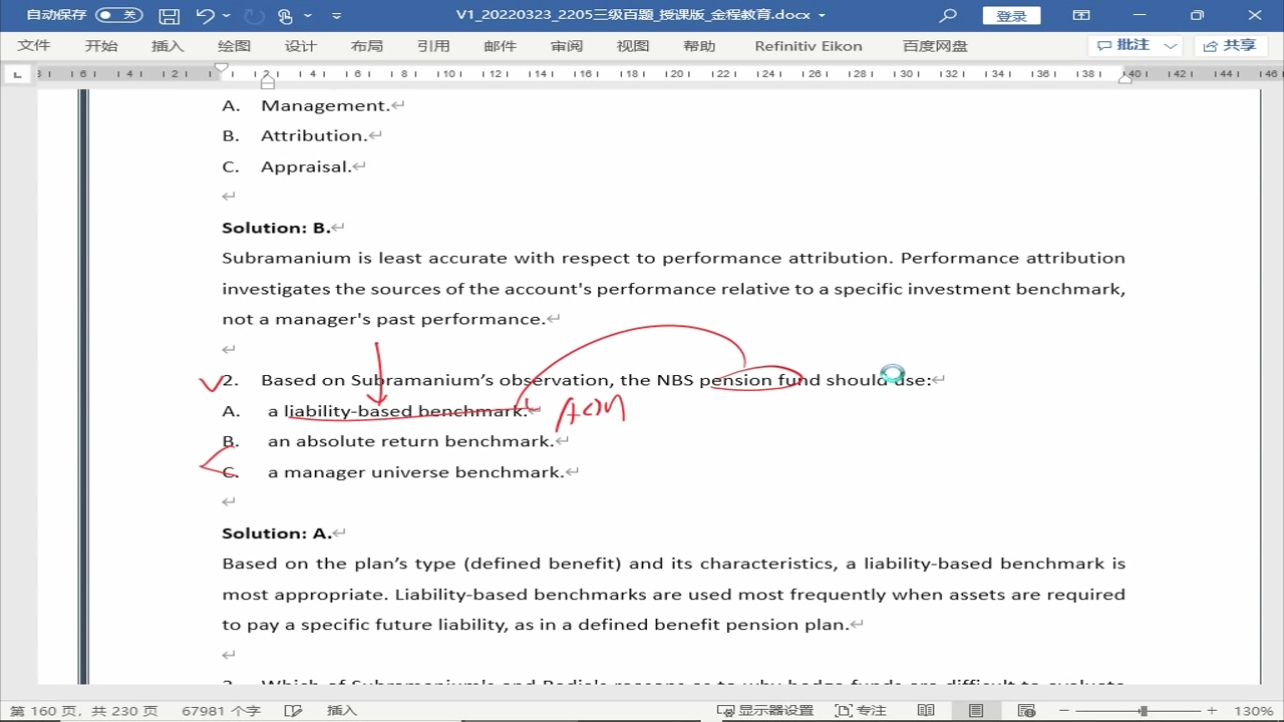Select Print Layout view button
1284x722 pixels.
[976, 710]
